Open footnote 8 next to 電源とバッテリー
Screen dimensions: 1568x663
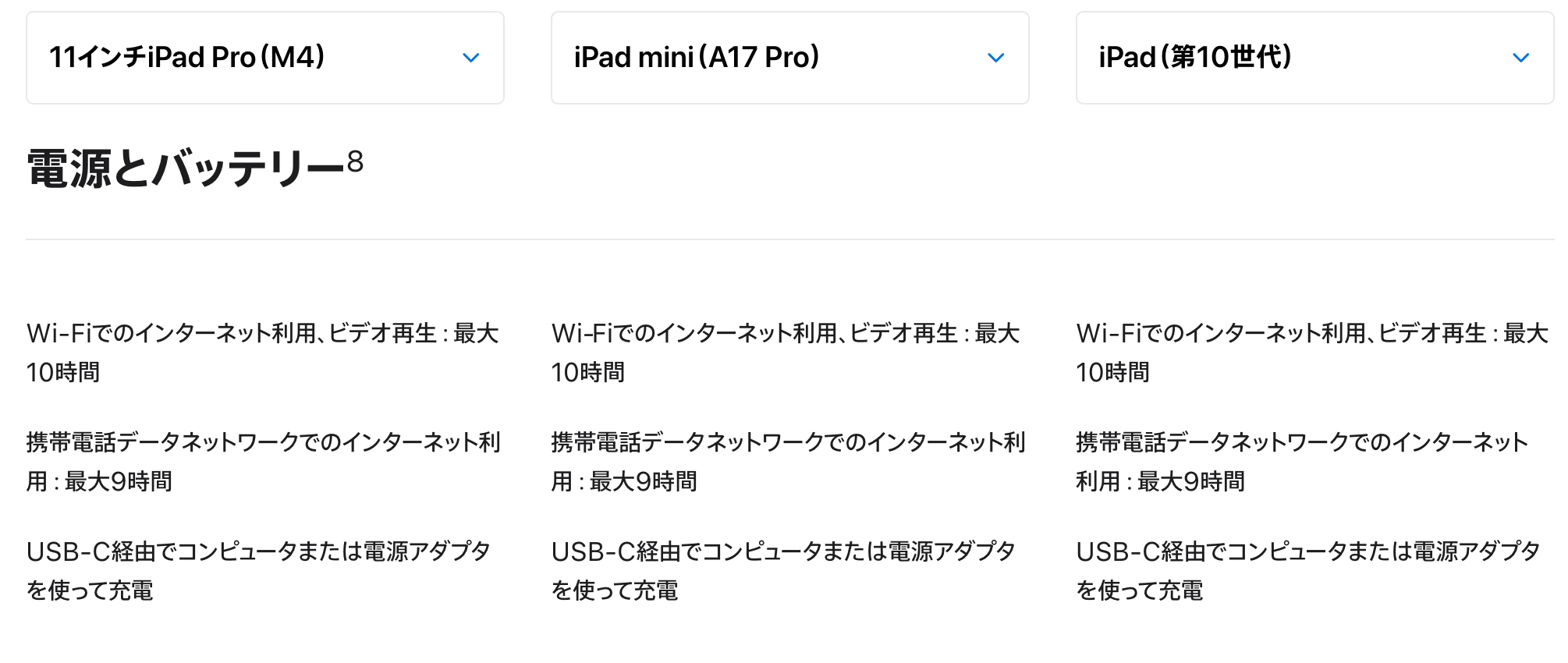coord(355,161)
